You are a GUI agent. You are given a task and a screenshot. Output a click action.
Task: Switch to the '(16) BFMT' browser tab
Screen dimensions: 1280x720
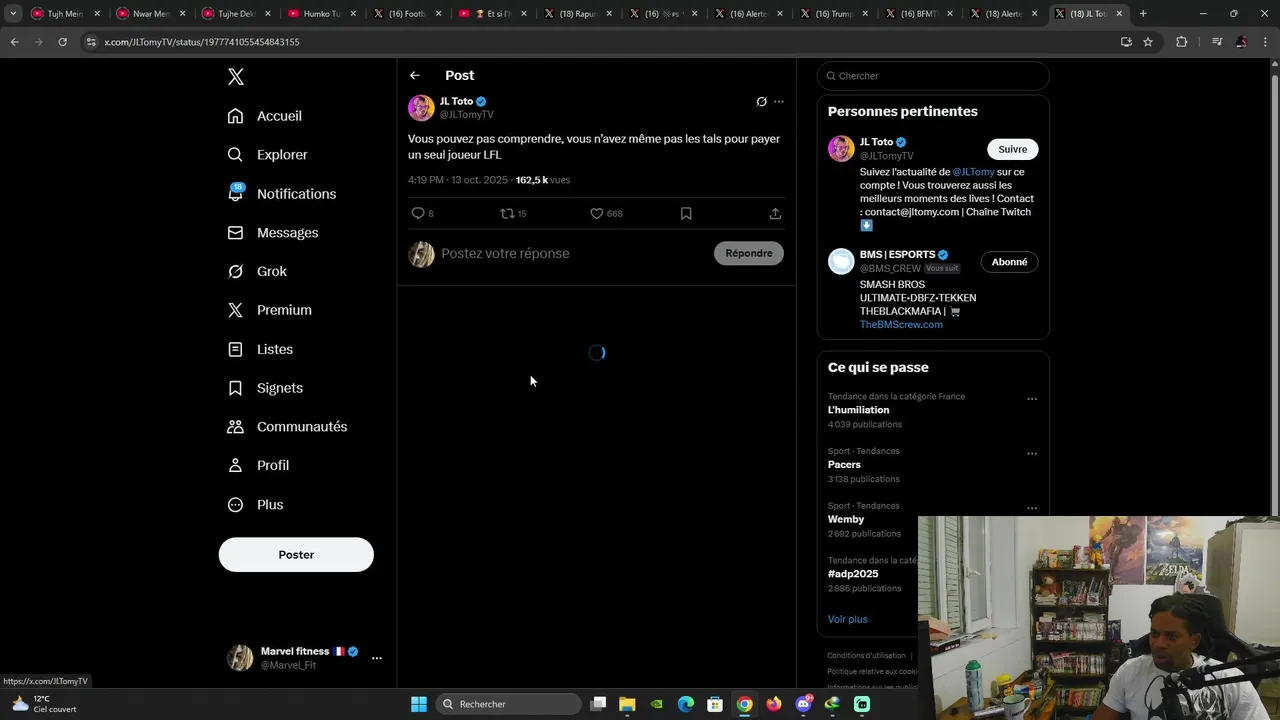(x=919, y=14)
